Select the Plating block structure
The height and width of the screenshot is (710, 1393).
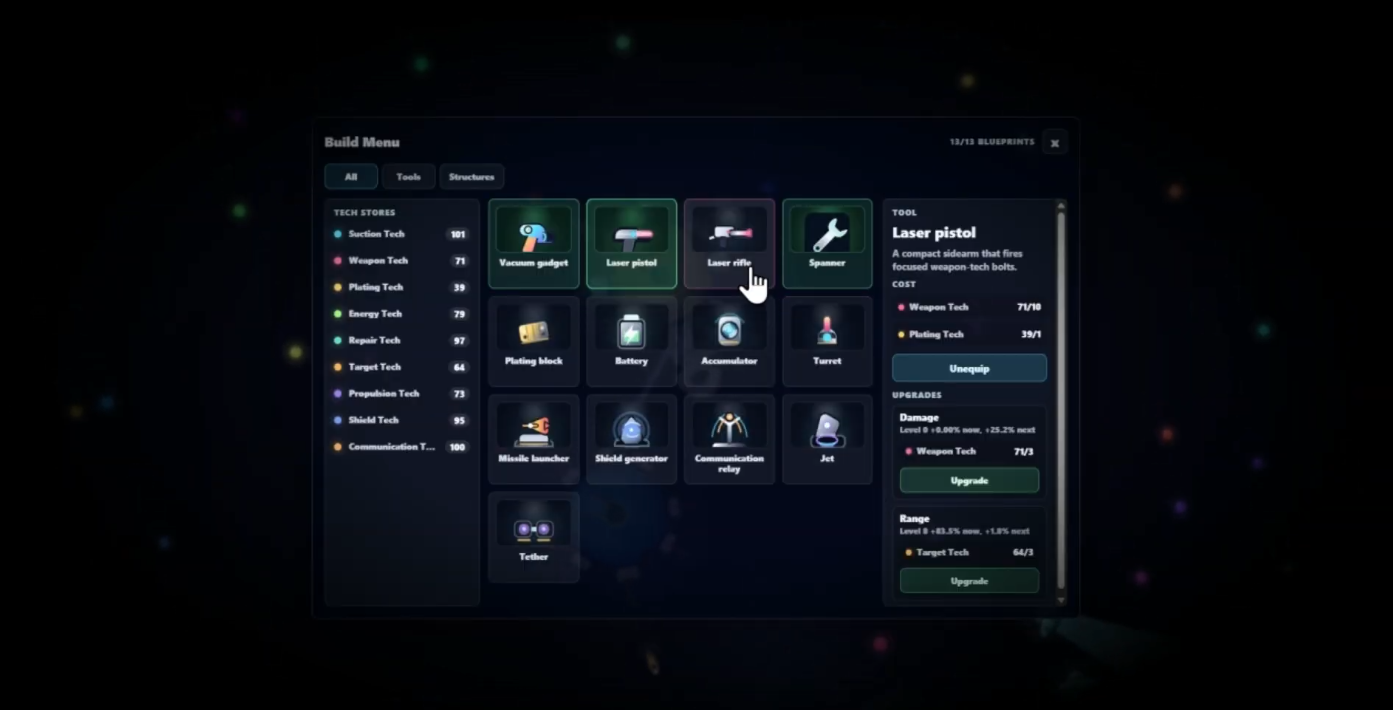click(534, 341)
